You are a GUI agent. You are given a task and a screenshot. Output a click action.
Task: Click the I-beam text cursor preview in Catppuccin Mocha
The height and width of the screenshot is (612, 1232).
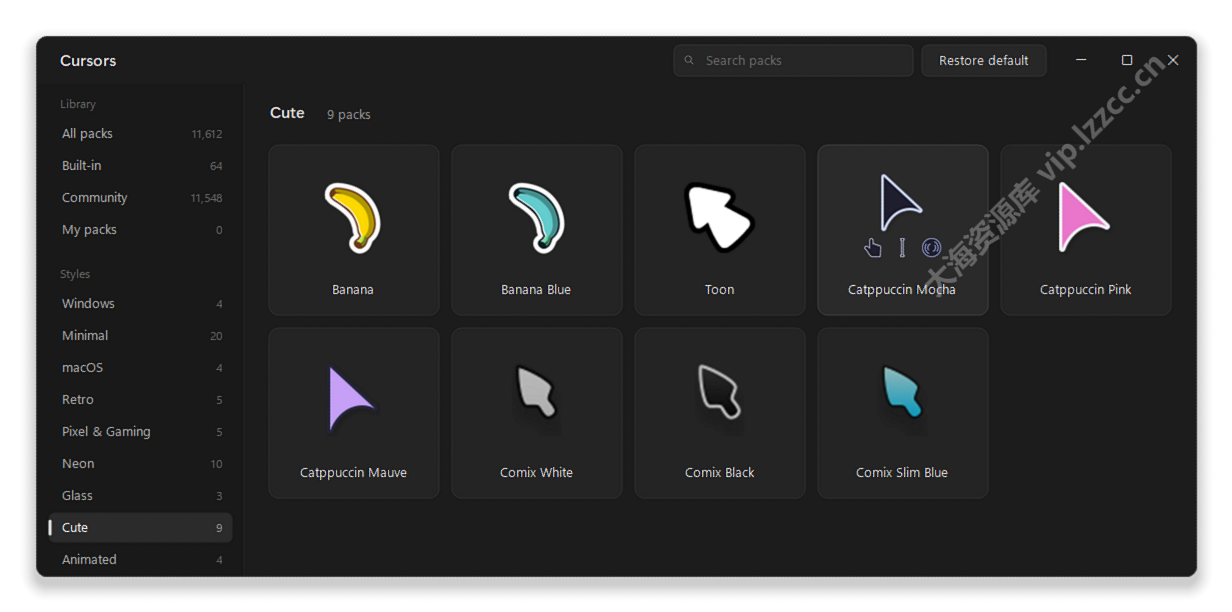(902, 248)
